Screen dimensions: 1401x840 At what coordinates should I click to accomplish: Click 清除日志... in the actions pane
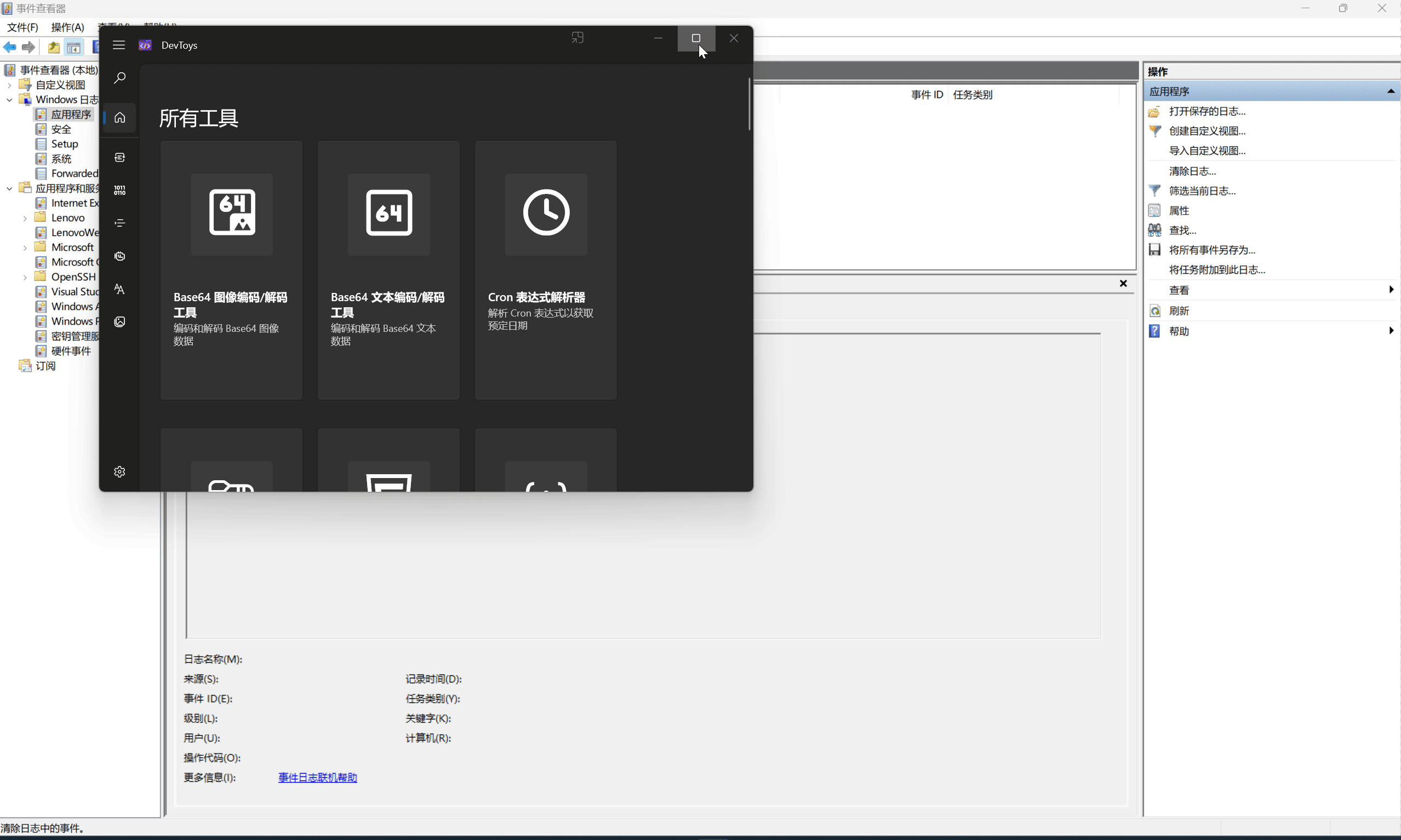1192,171
